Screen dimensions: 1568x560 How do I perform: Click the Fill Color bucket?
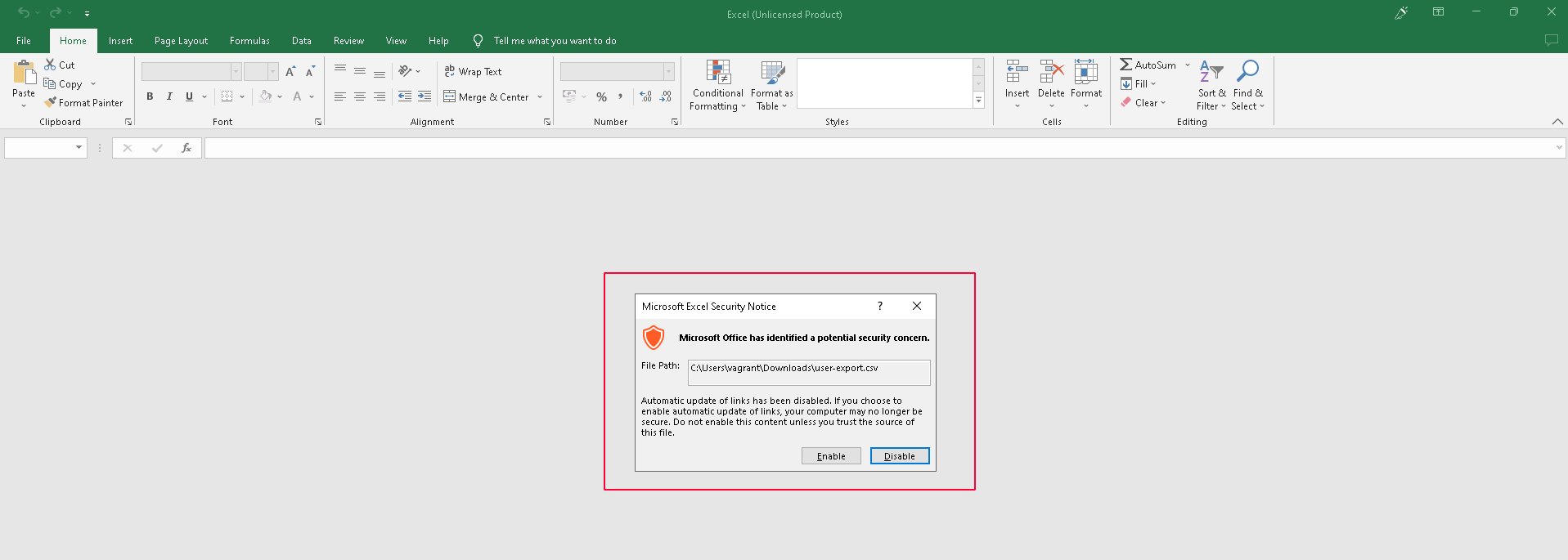[266, 96]
